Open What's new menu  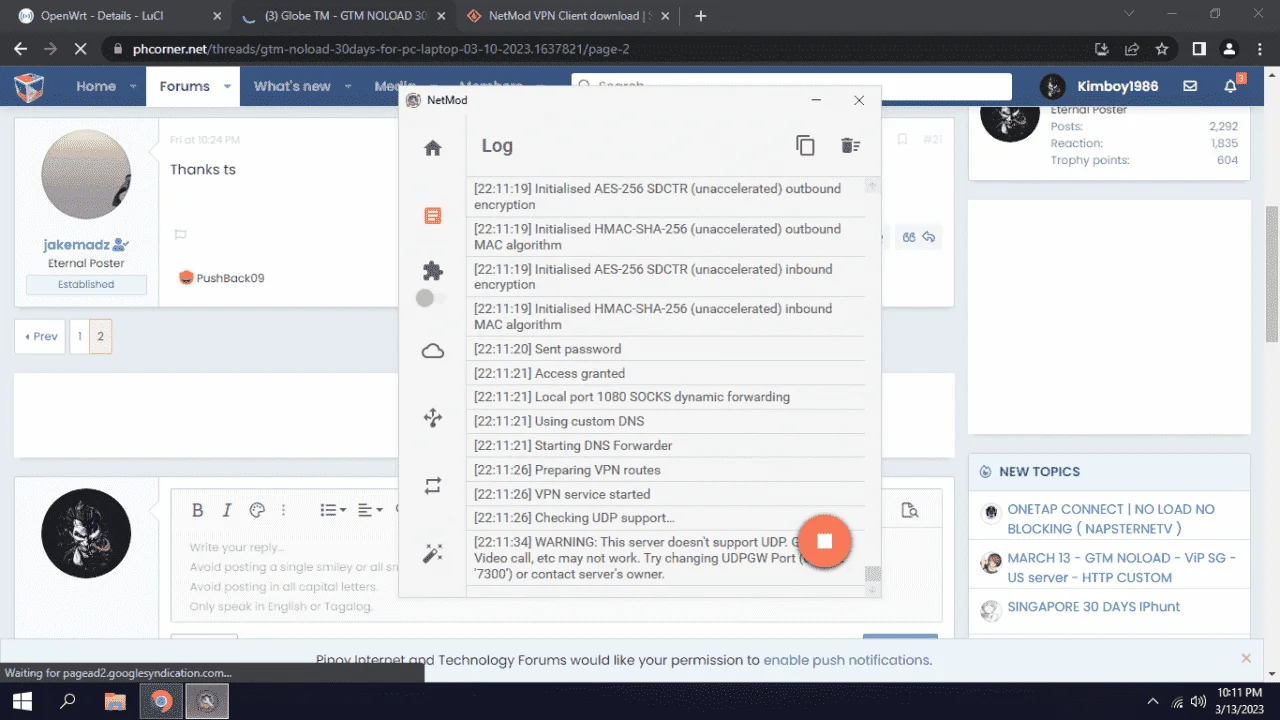pyautogui.click(x=292, y=86)
